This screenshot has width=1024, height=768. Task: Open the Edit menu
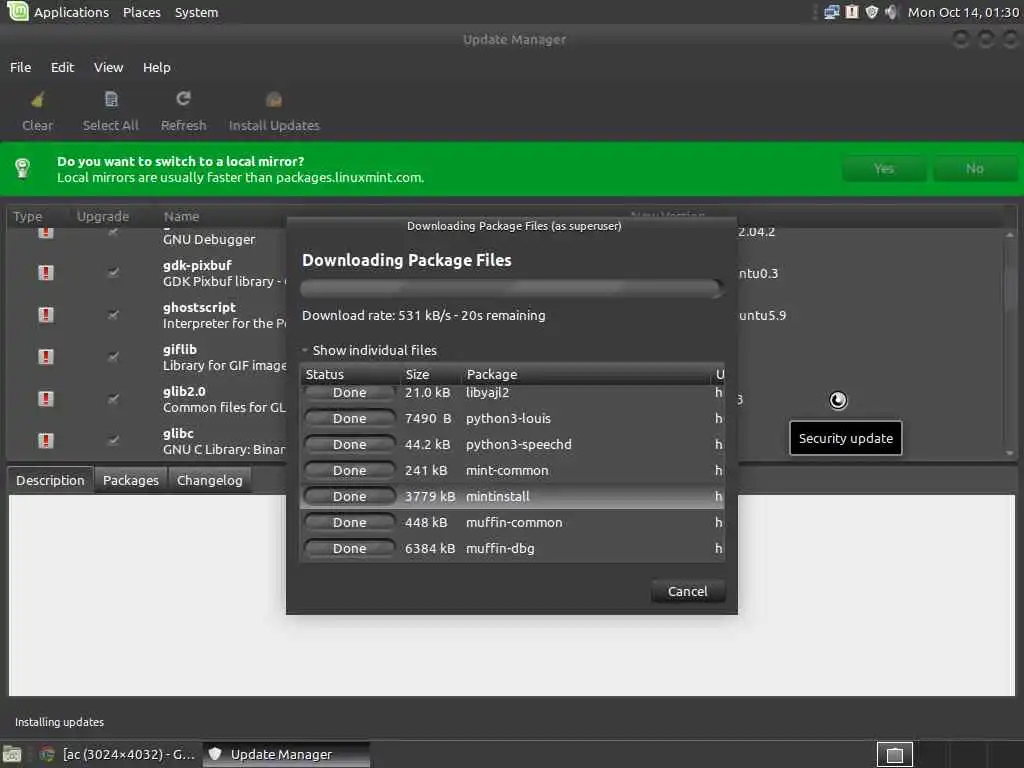[x=62, y=67]
